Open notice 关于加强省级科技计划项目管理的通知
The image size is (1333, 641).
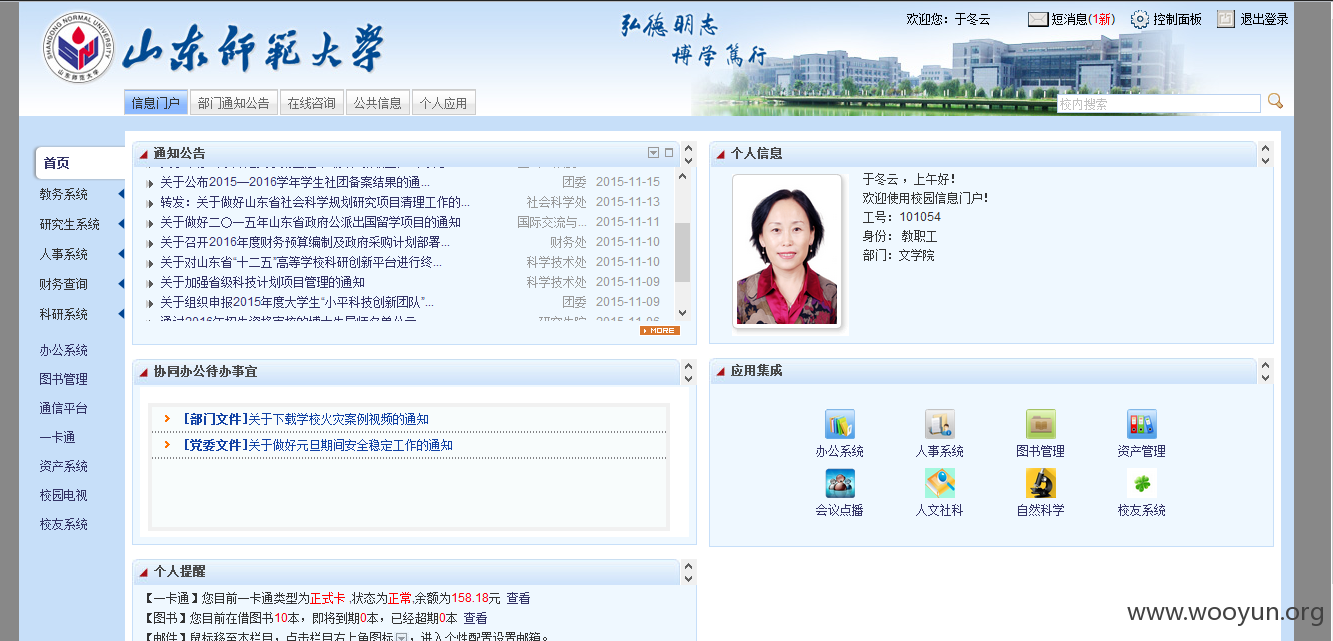262,282
